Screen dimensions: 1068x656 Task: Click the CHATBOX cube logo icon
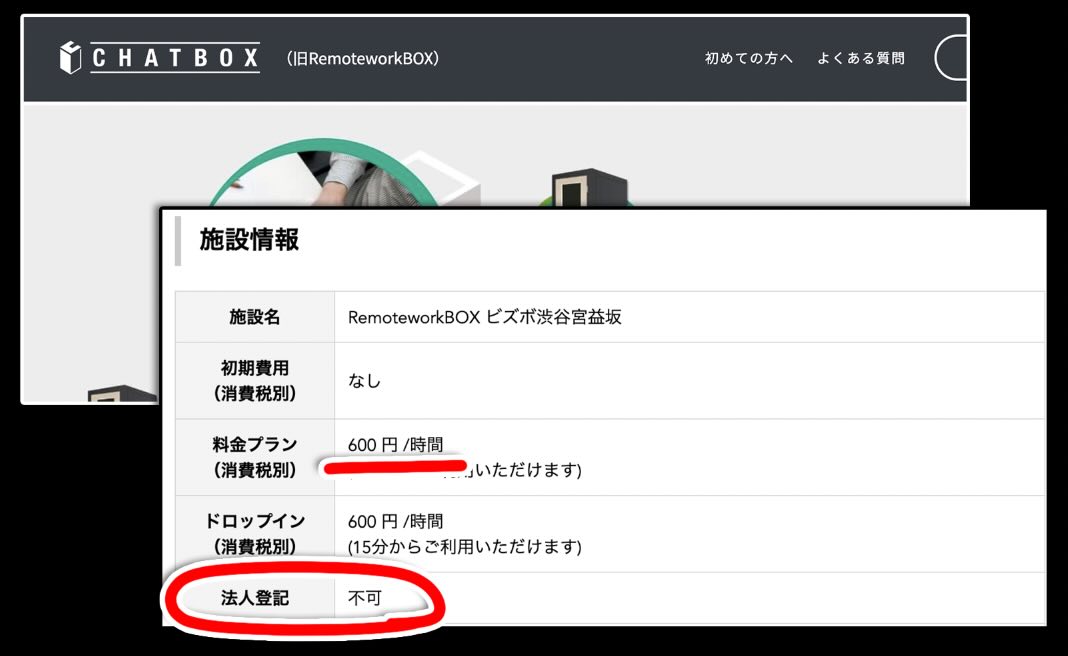(70, 57)
